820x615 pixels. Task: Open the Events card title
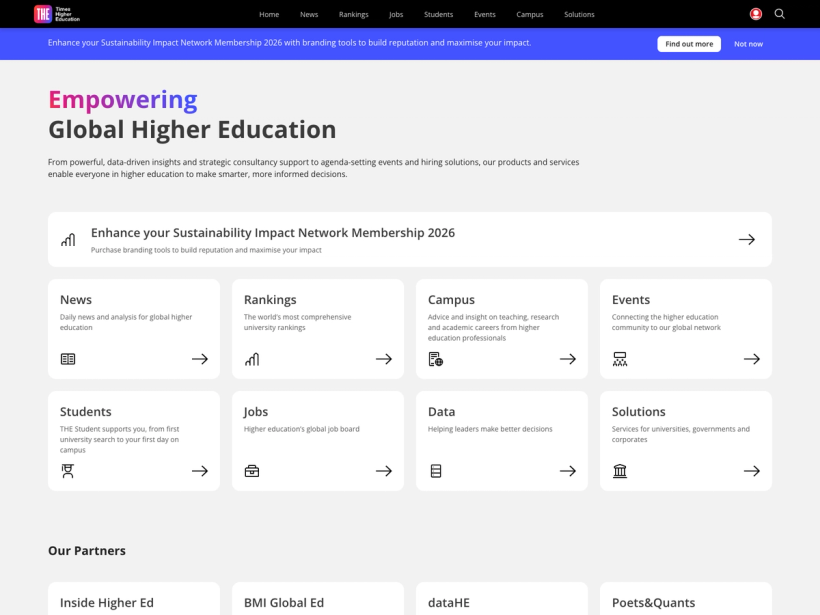click(x=631, y=300)
